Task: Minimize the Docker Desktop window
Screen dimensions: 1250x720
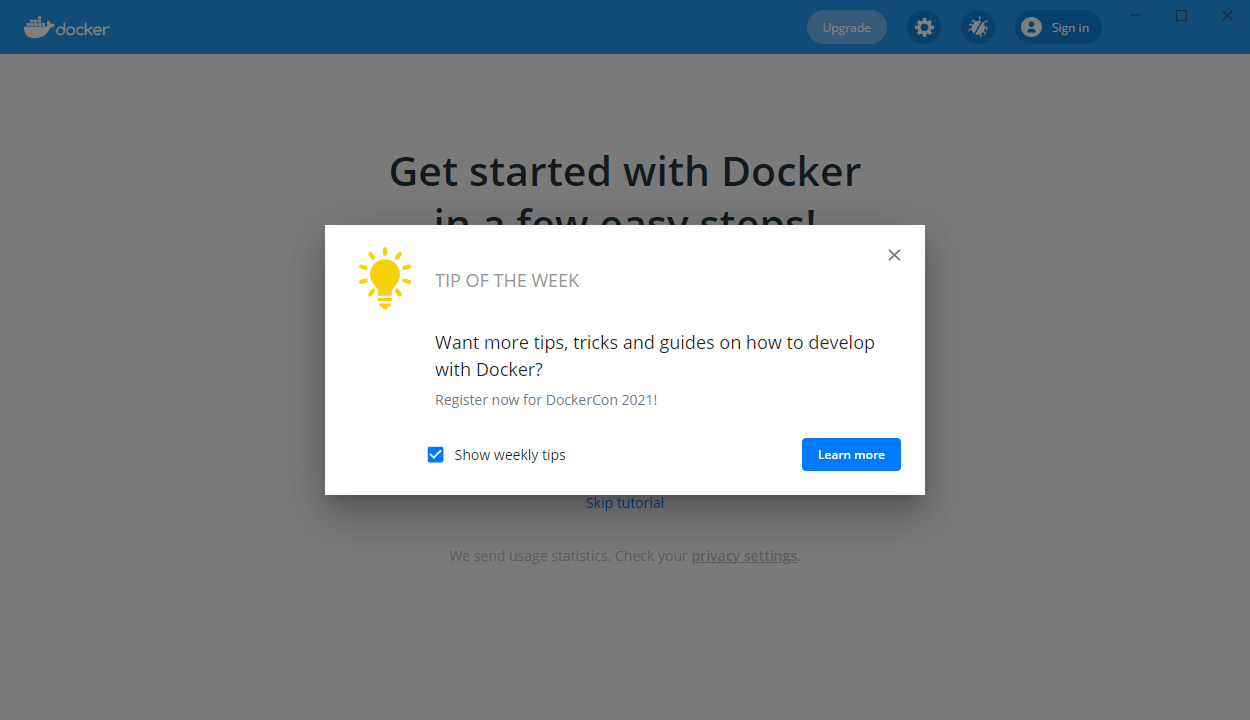Action: pyautogui.click(x=1136, y=15)
